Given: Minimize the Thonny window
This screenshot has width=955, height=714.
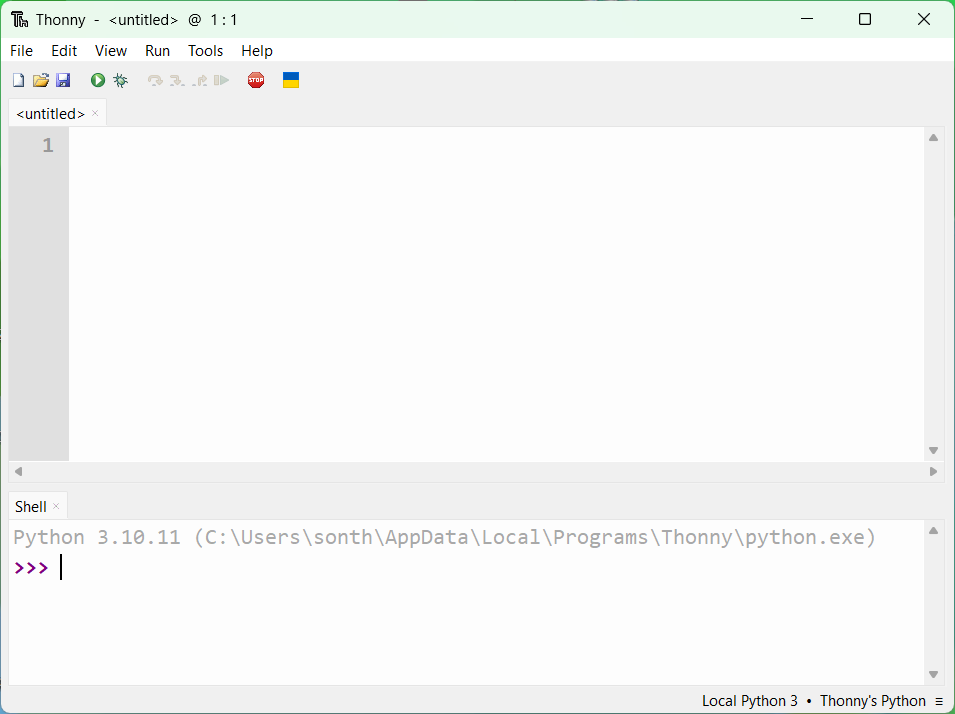Looking at the screenshot, I should [x=807, y=19].
